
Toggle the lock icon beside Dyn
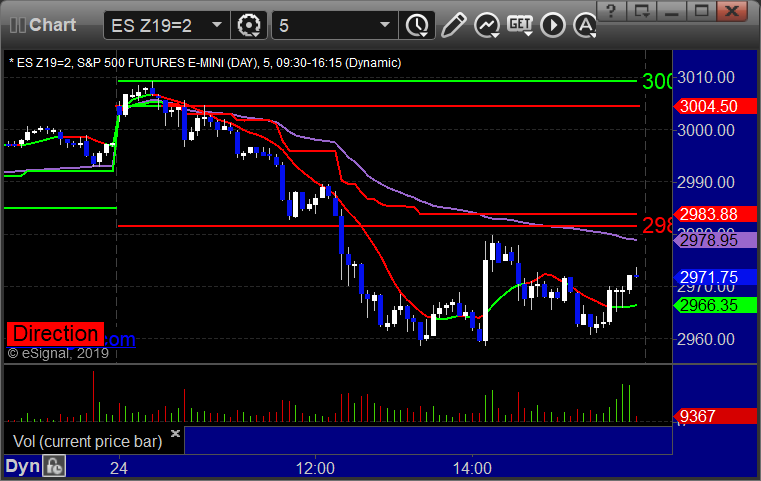(54, 466)
